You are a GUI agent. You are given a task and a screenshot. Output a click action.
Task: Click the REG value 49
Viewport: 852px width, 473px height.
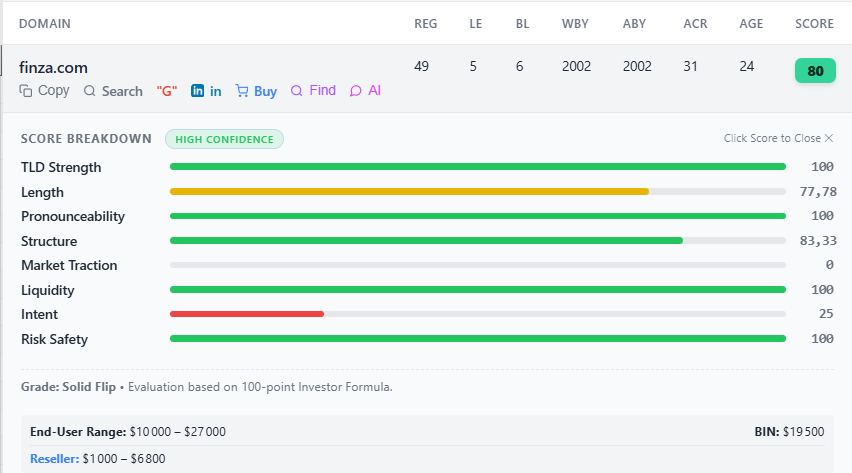click(x=422, y=66)
